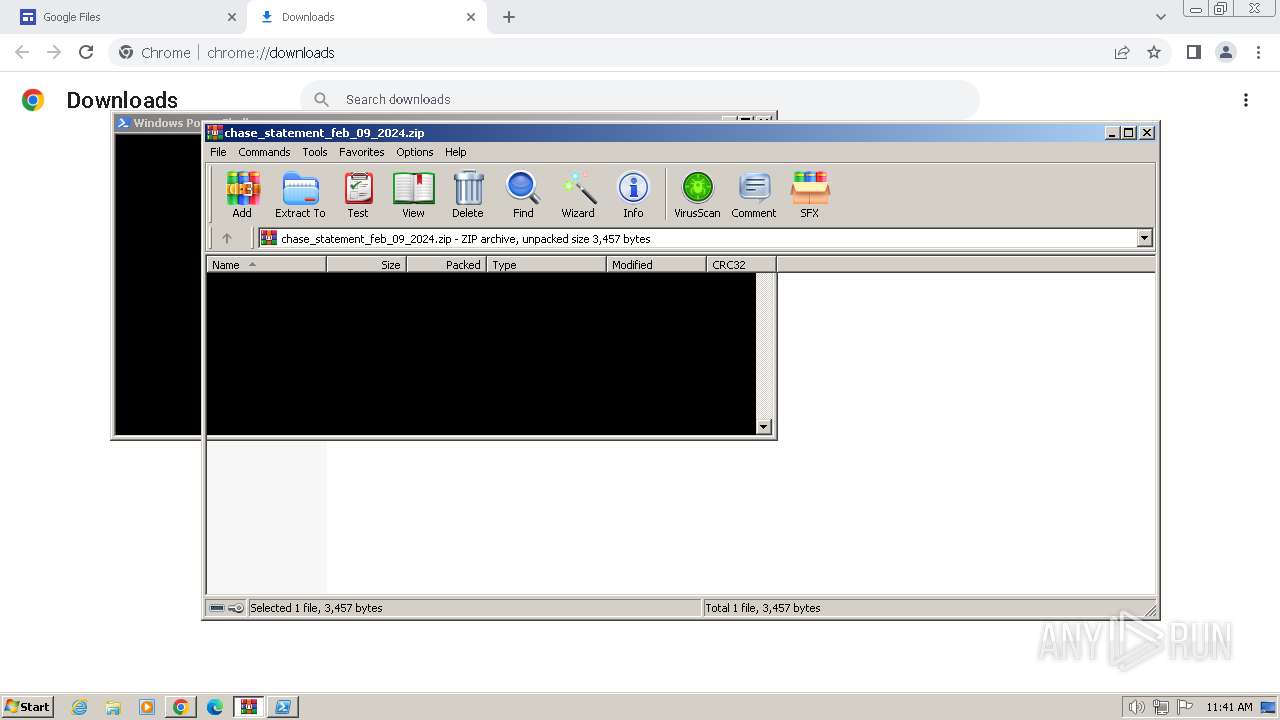Click the Add toolbar icon in WinRAR

tap(242, 194)
